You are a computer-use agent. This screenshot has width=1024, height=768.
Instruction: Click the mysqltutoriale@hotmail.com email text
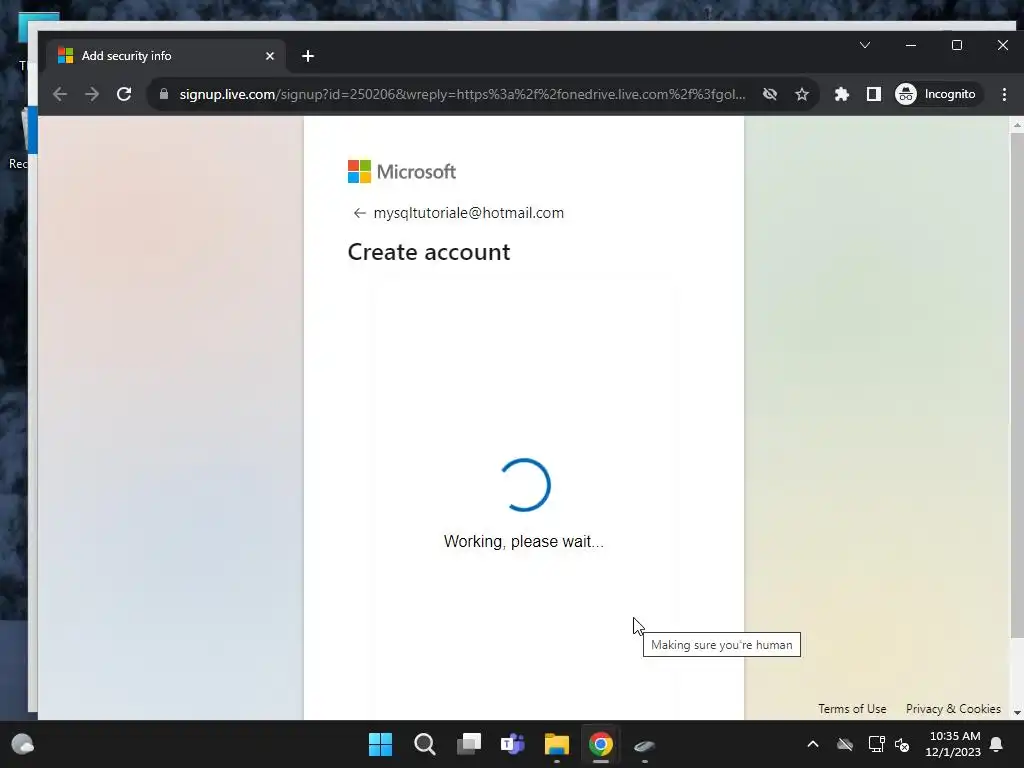tap(468, 213)
